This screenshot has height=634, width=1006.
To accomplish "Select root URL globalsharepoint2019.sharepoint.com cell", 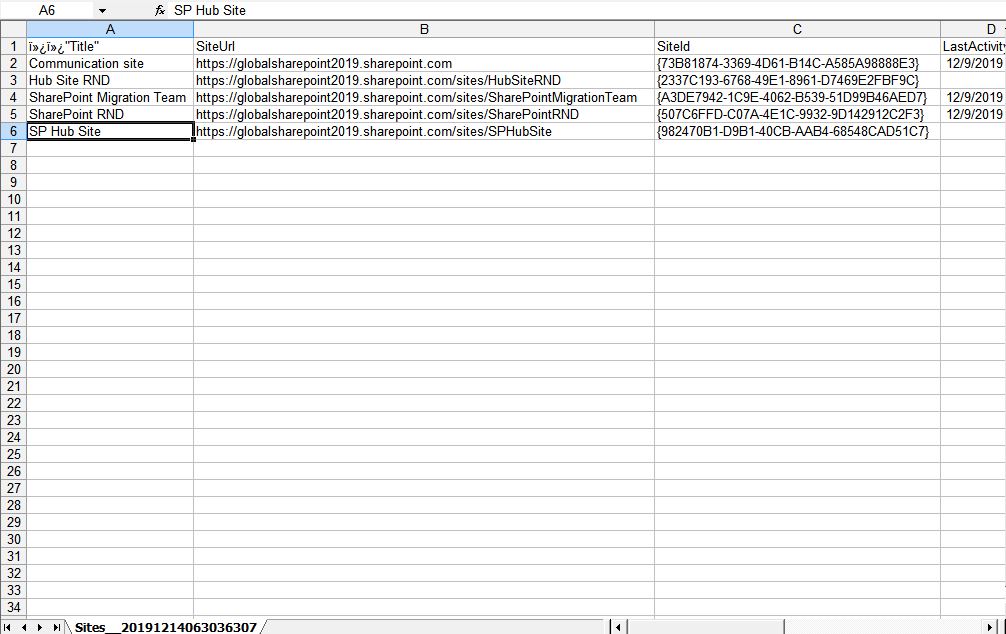I will [424, 64].
